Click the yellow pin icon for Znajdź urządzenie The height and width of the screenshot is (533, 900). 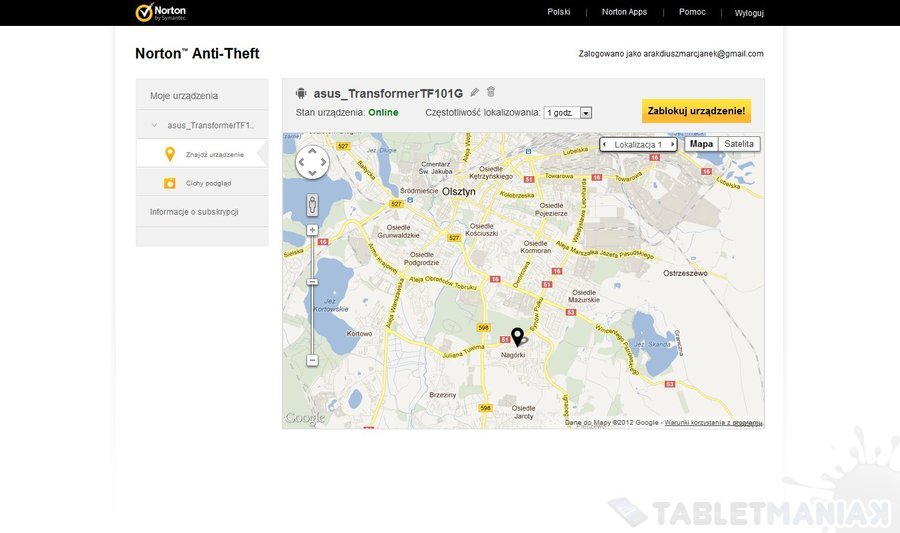(169, 154)
